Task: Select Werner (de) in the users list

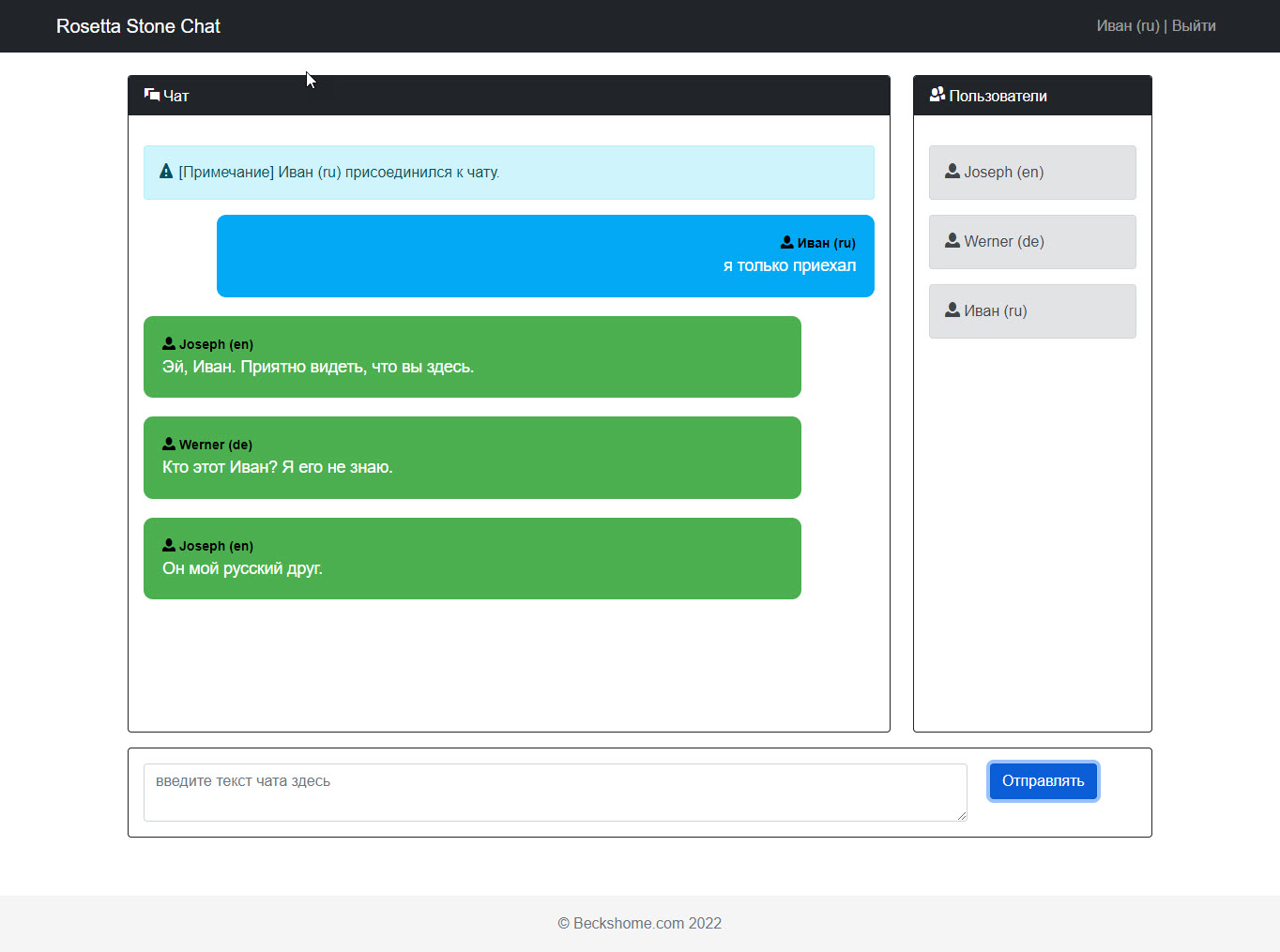Action: click(1032, 242)
